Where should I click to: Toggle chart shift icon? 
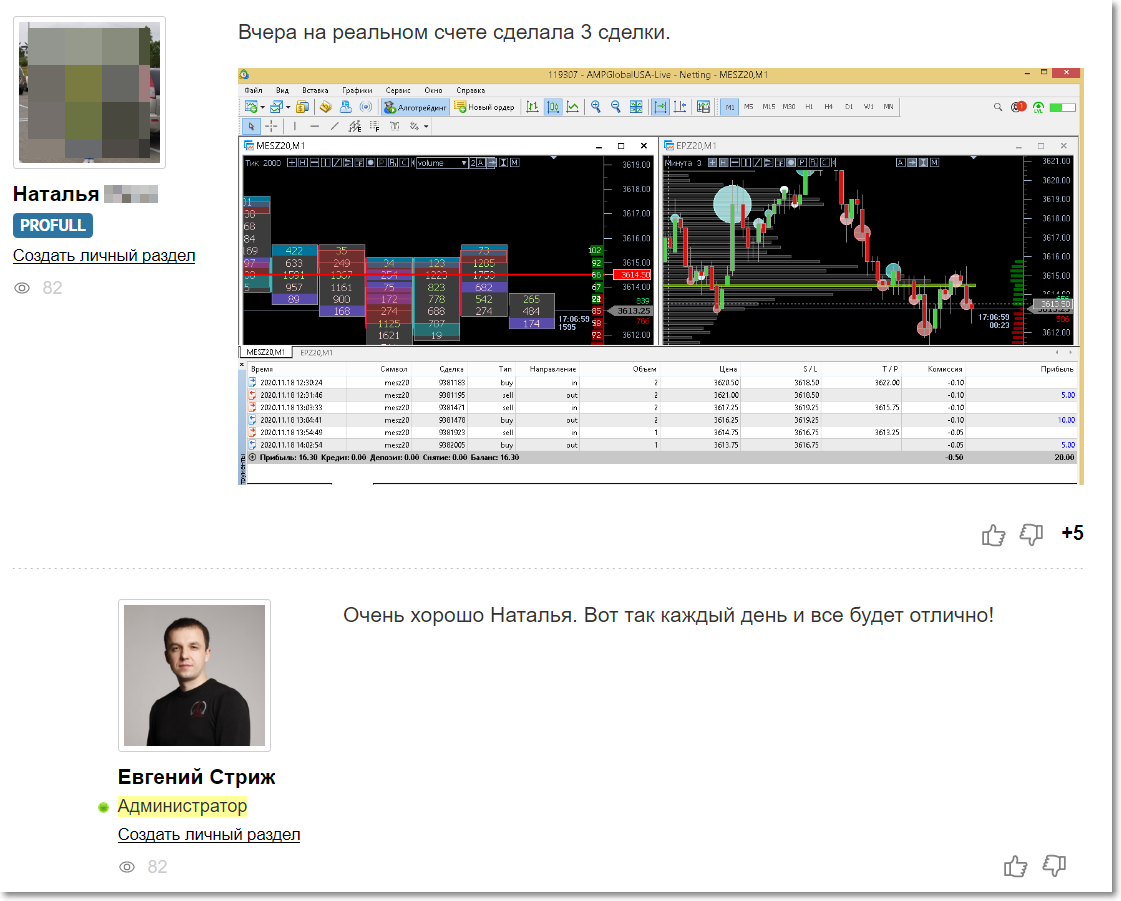680,107
